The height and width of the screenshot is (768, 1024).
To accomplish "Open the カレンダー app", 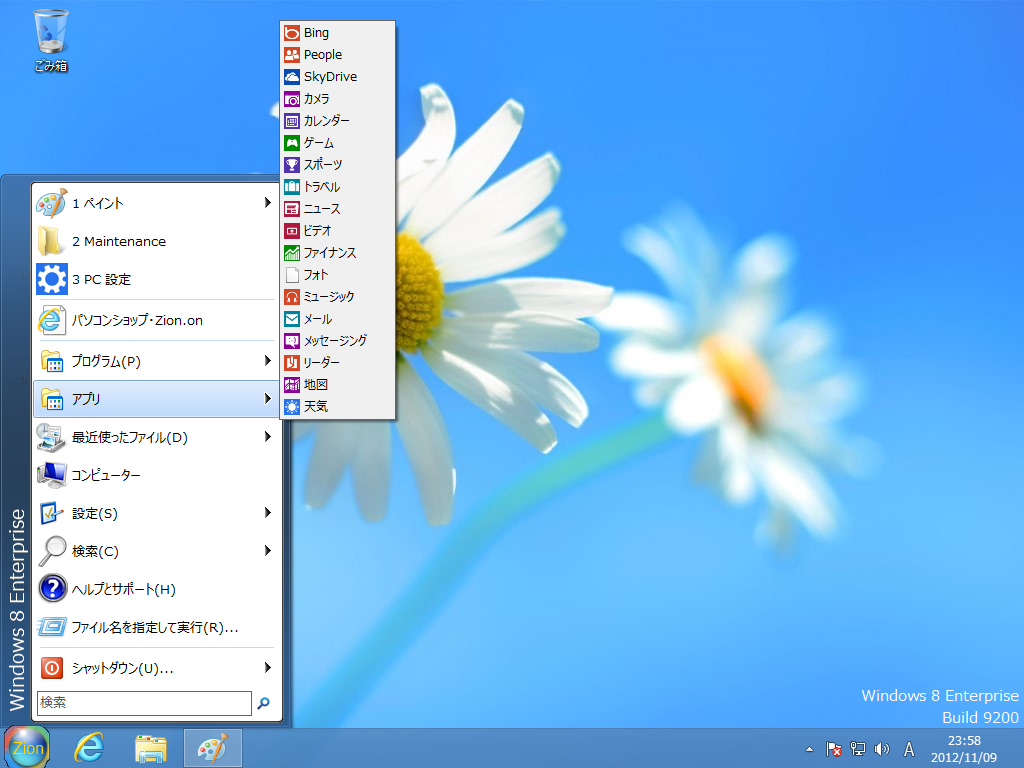I will coord(326,121).
